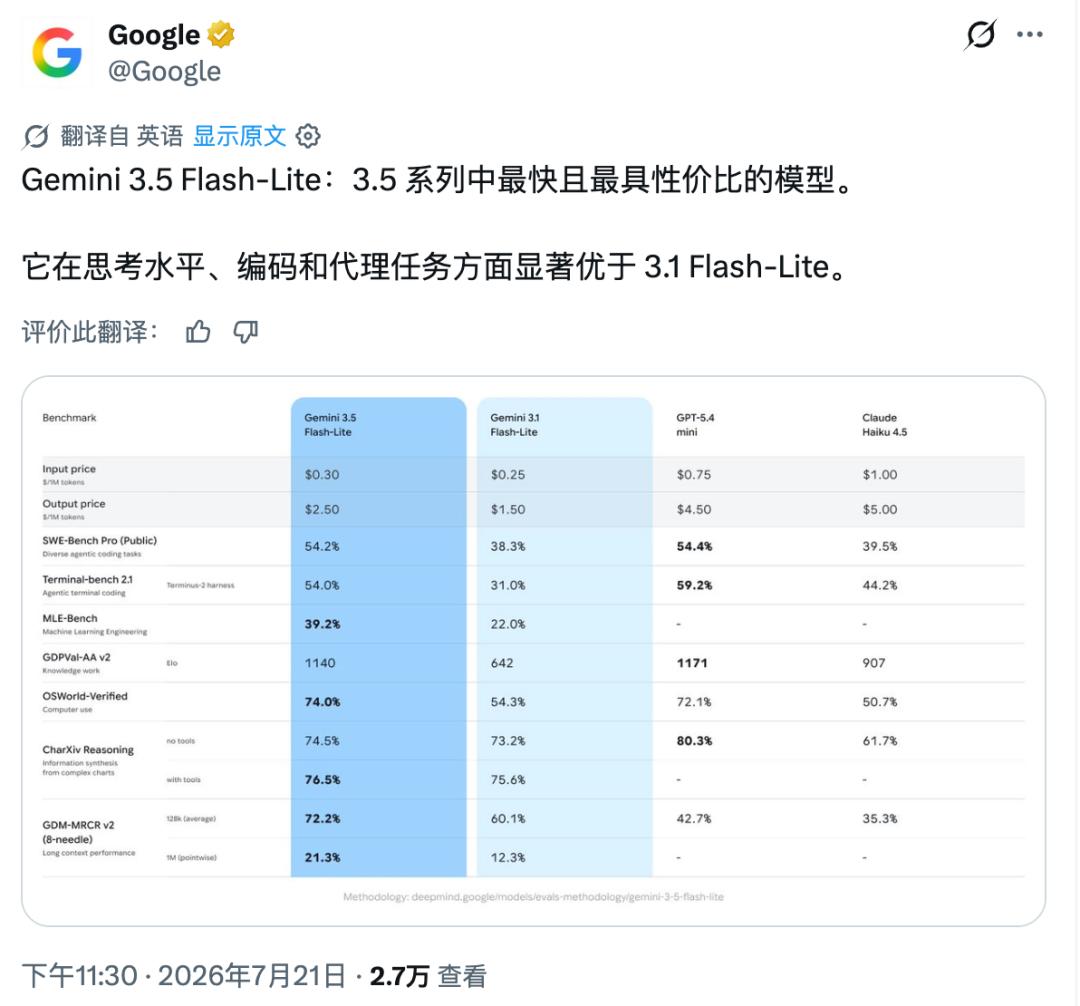The image size is (1080, 1006).
Task: Click the Gemini 3.5 Flash-Lite column header in image
Action: coord(331,425)
